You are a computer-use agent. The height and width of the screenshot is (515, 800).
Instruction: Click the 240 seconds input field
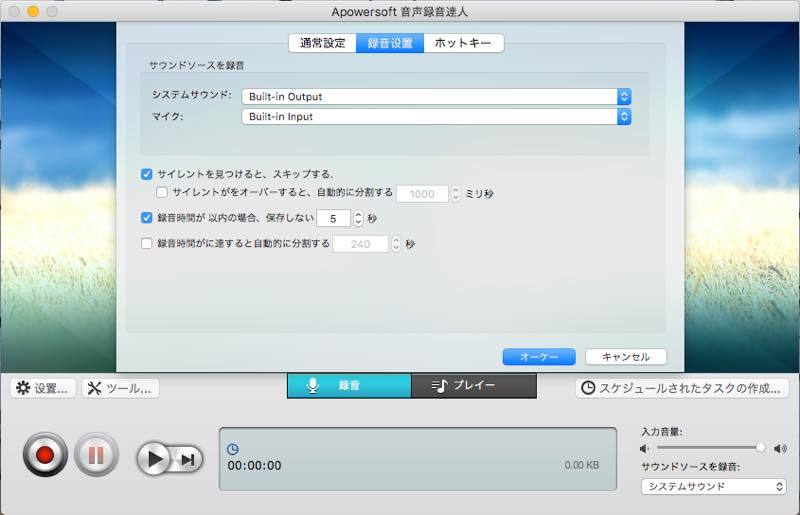[361, 244]
